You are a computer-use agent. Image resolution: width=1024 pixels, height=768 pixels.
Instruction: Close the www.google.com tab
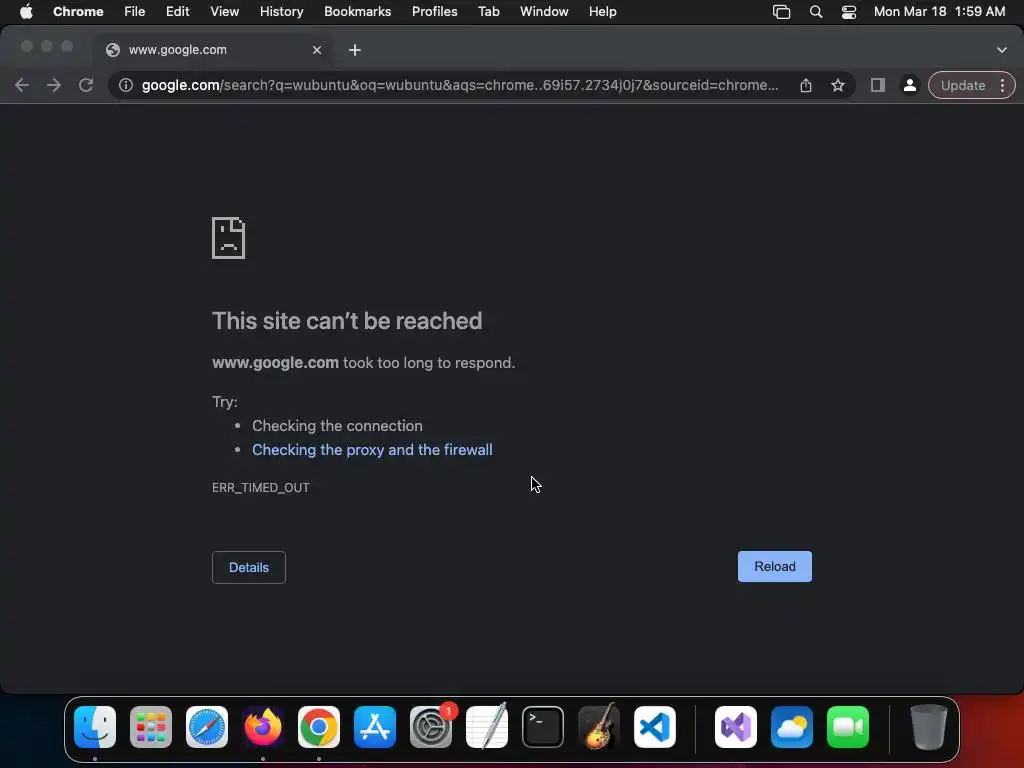[x=317, y=50]
